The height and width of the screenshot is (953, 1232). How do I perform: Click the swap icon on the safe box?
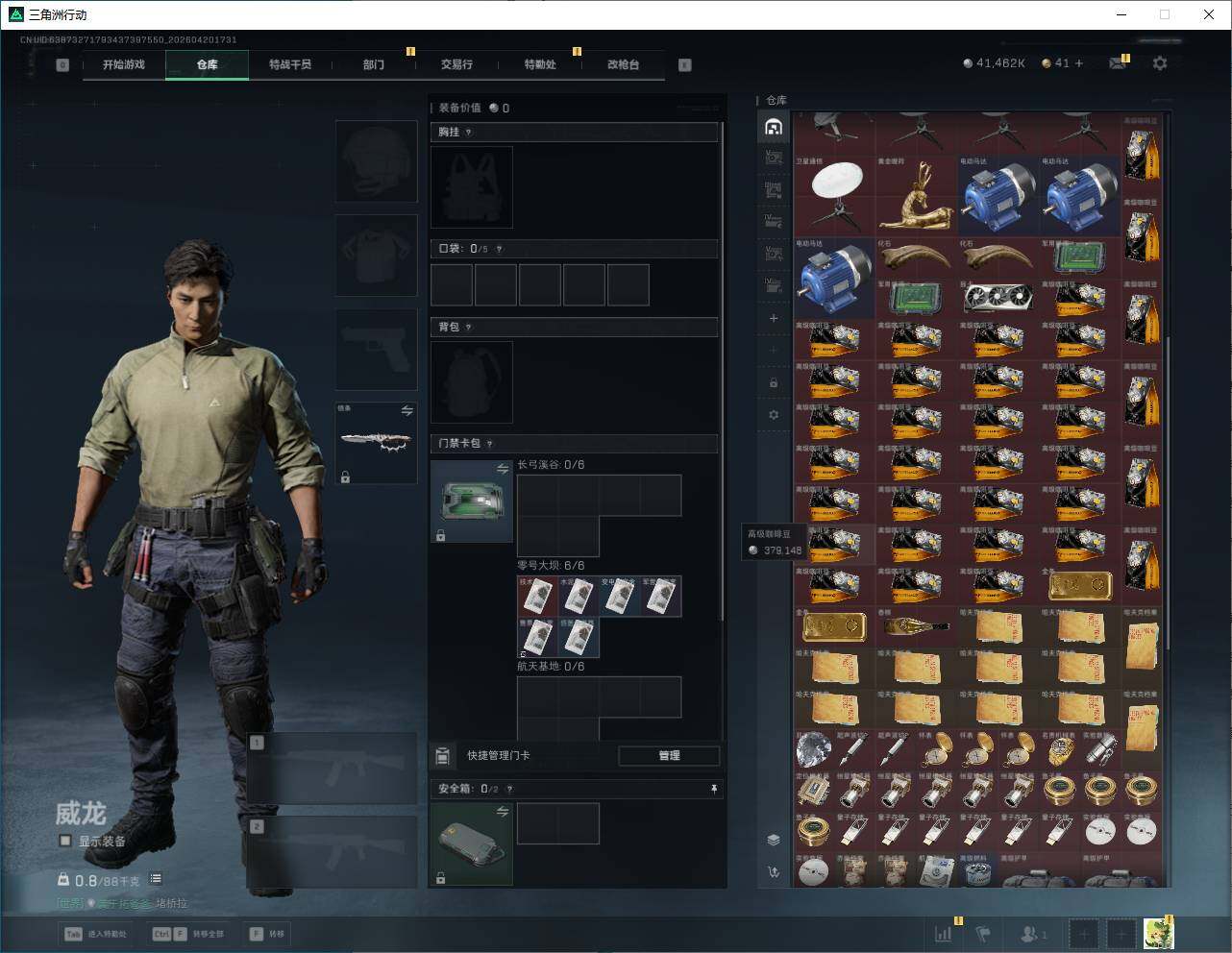pyautogui.click(x=503, y=812)
